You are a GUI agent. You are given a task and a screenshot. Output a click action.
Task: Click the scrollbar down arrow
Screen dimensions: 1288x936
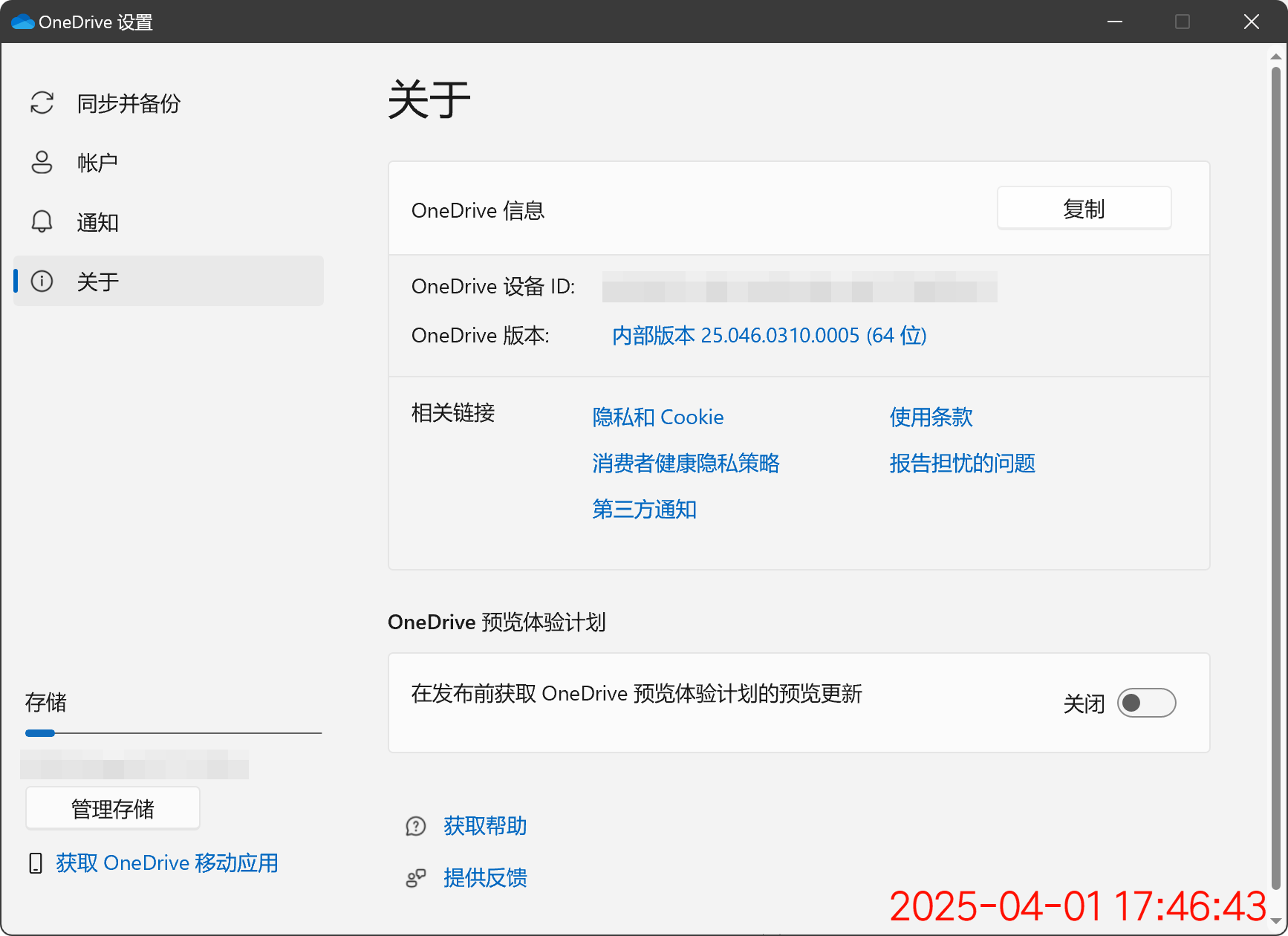[1275, 922]
